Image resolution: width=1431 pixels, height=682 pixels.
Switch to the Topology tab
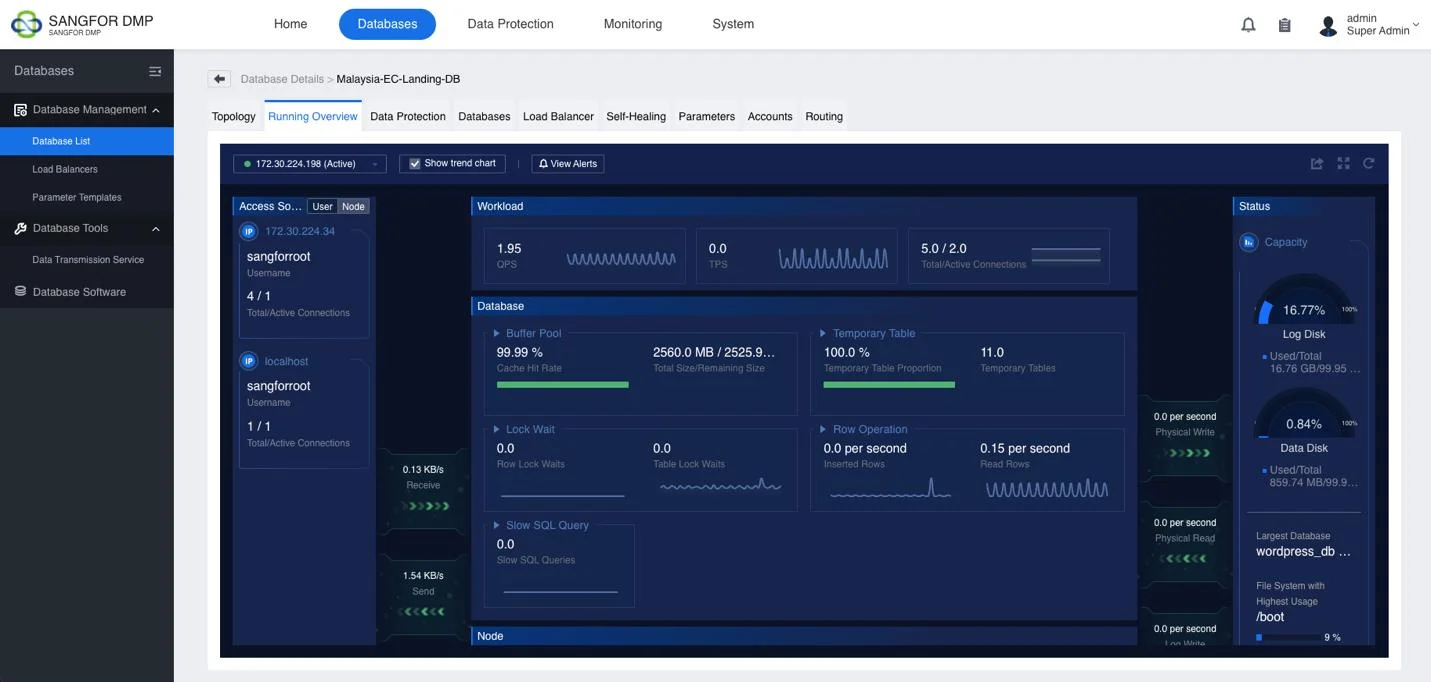point(234,117)
